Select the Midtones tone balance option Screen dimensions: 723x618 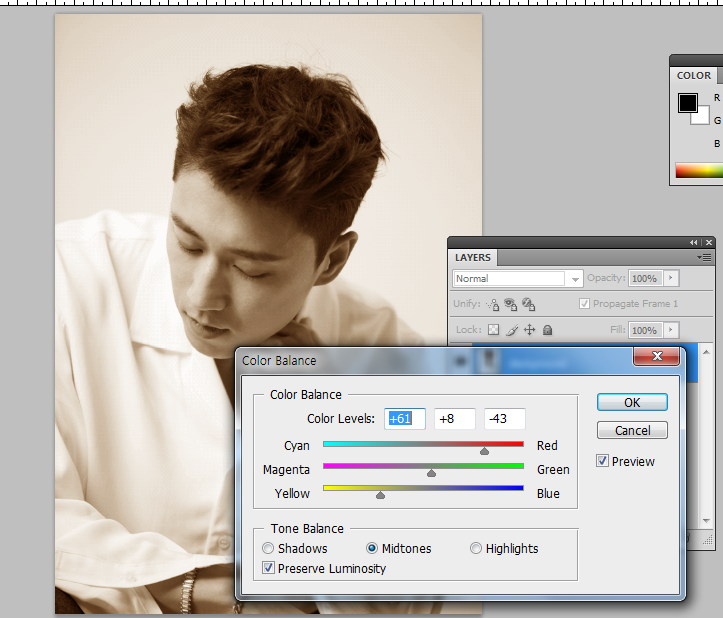[x=372, y=548]
